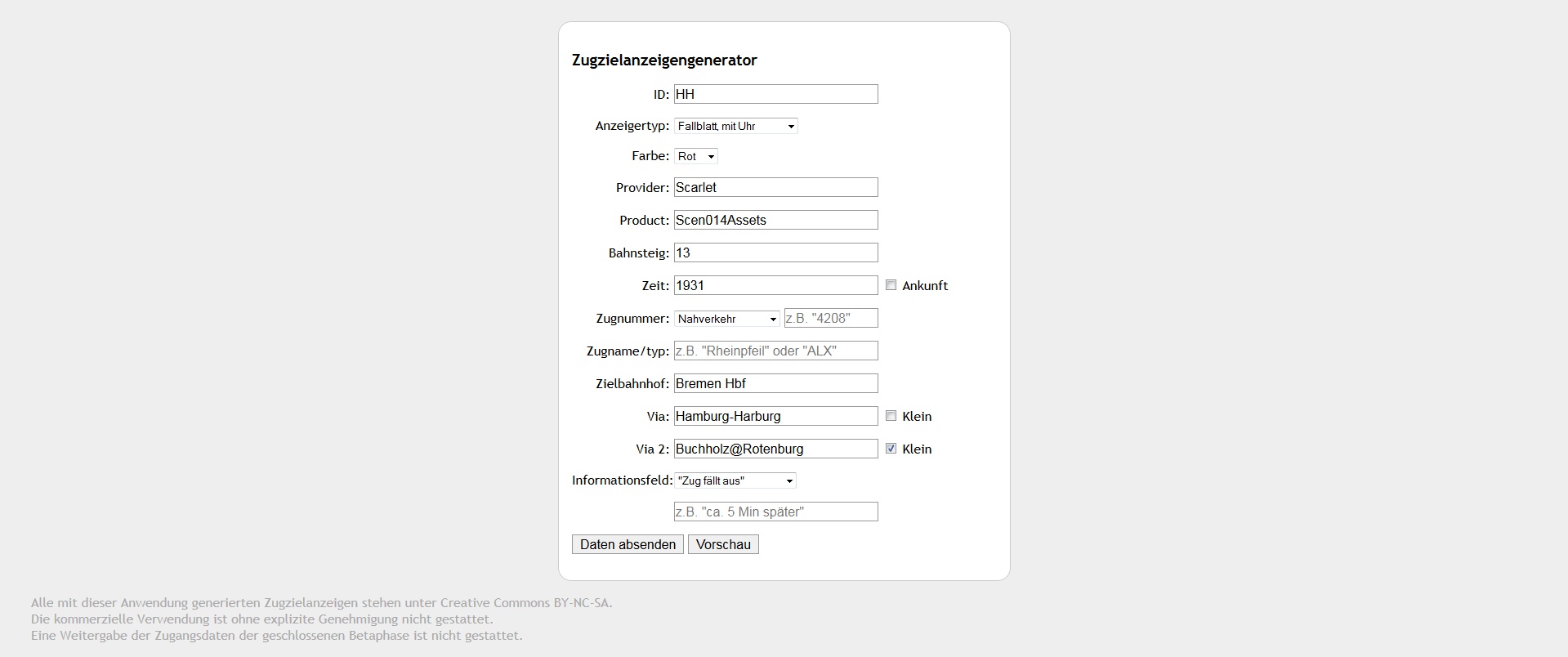
Task: Click the Zeit field showing 1931
Action: click(775, 285)
